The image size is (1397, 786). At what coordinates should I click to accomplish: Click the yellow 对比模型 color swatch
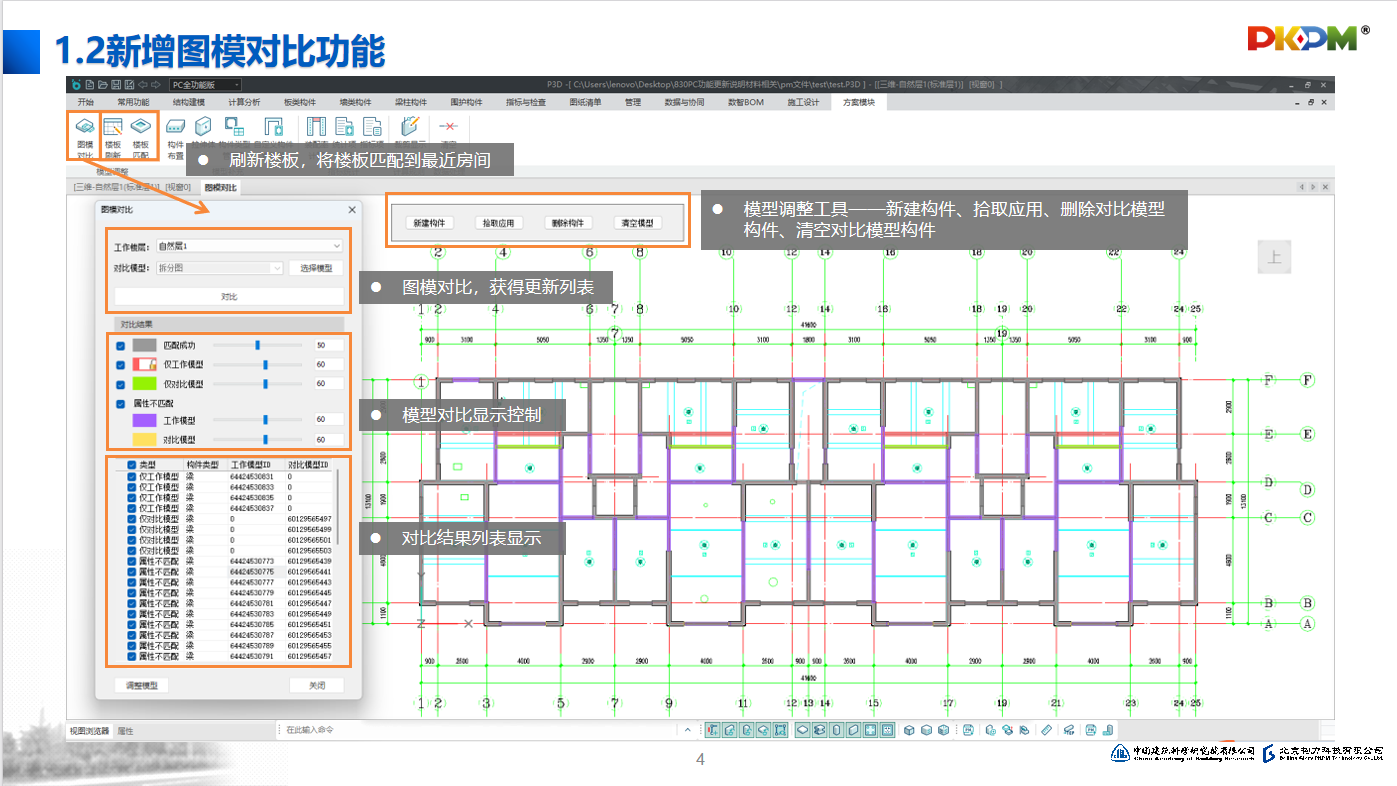tap(145, 440)
